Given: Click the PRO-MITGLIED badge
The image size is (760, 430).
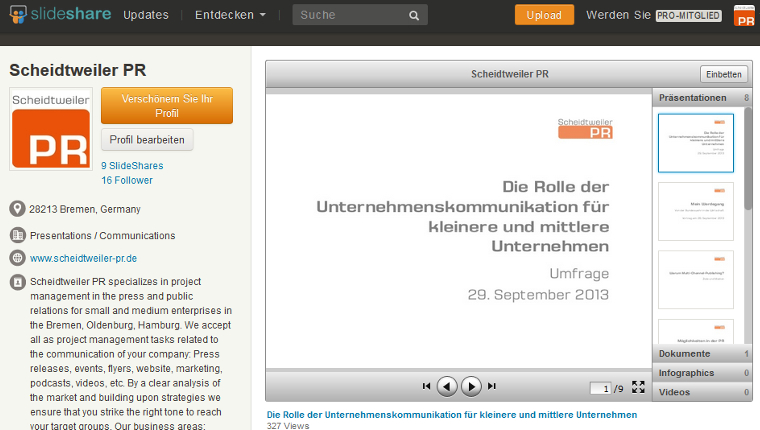Looking at the screenshot, I should coord(688,16).
